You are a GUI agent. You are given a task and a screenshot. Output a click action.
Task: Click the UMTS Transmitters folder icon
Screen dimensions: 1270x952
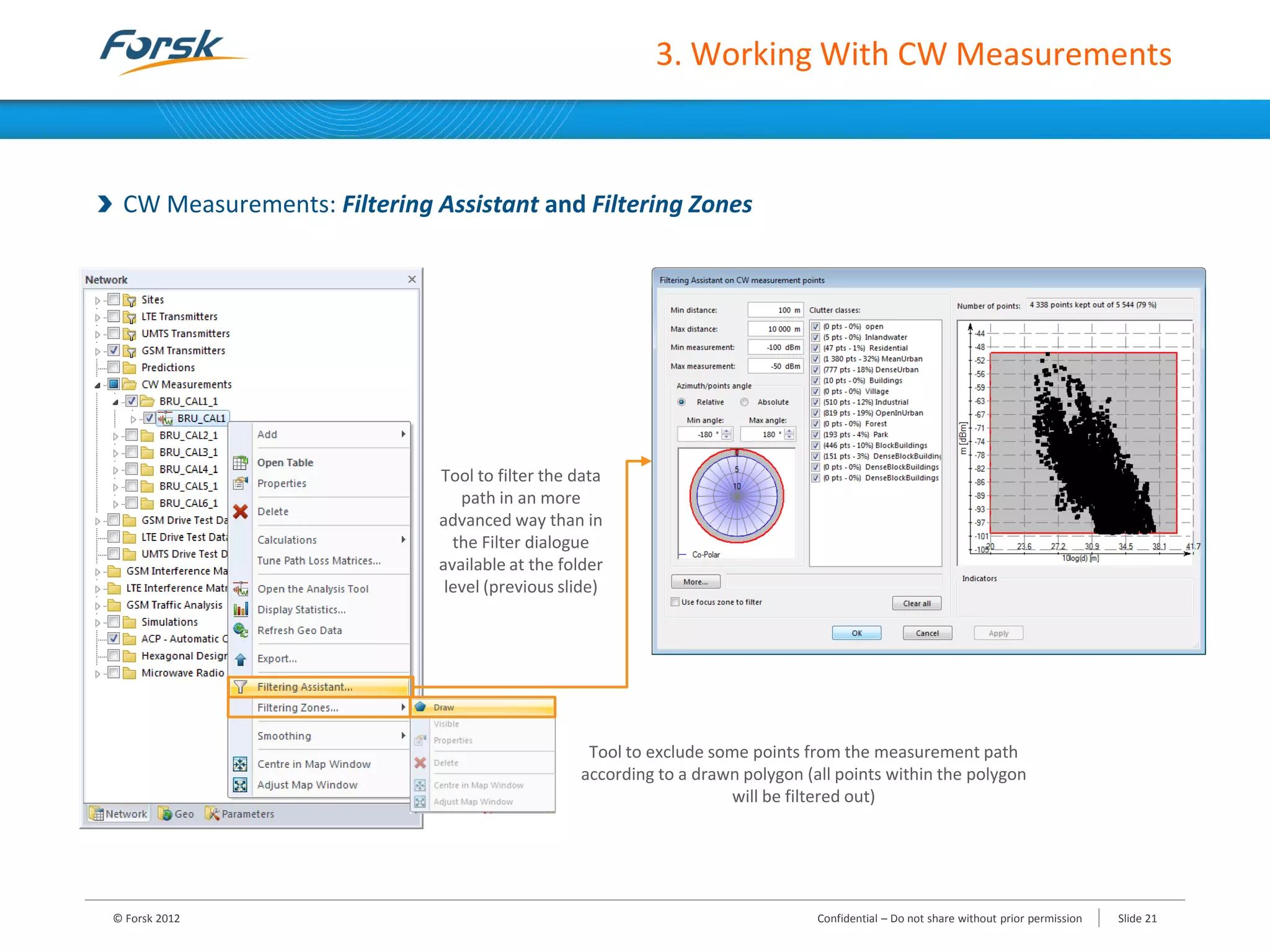tap(130, 334)
